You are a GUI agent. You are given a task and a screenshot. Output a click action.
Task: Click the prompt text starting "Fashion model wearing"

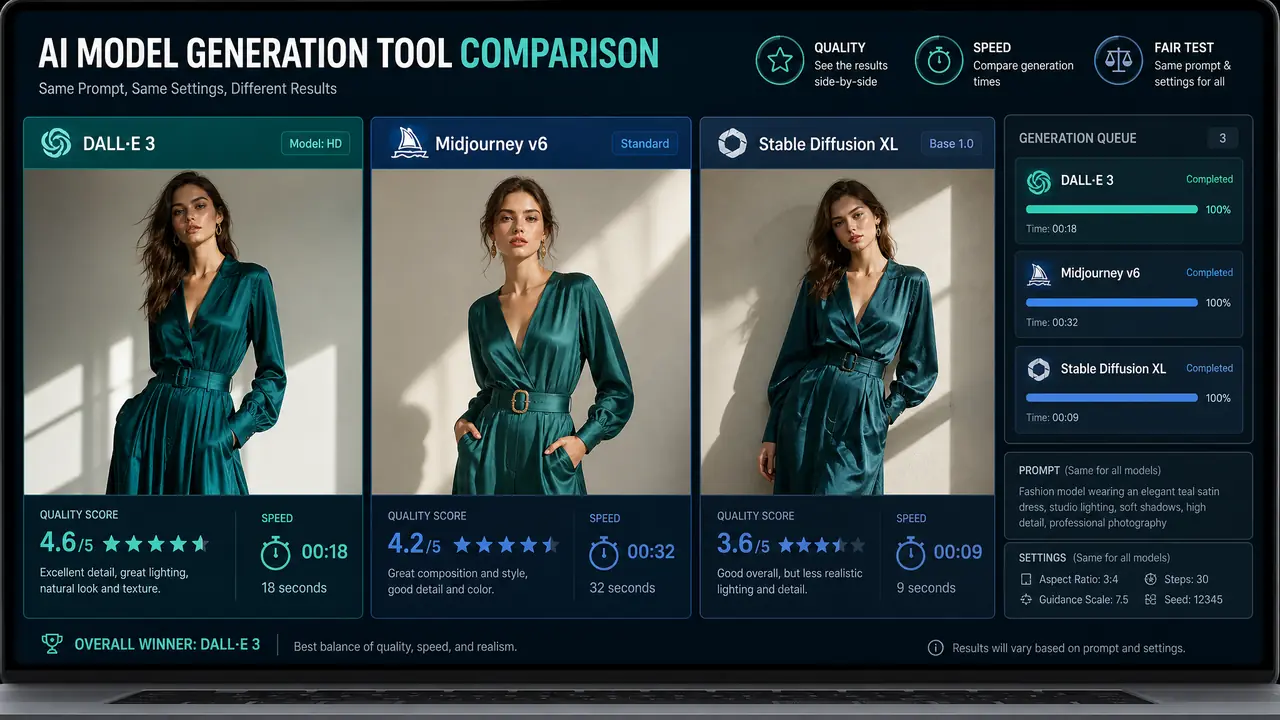(1119, 507)
